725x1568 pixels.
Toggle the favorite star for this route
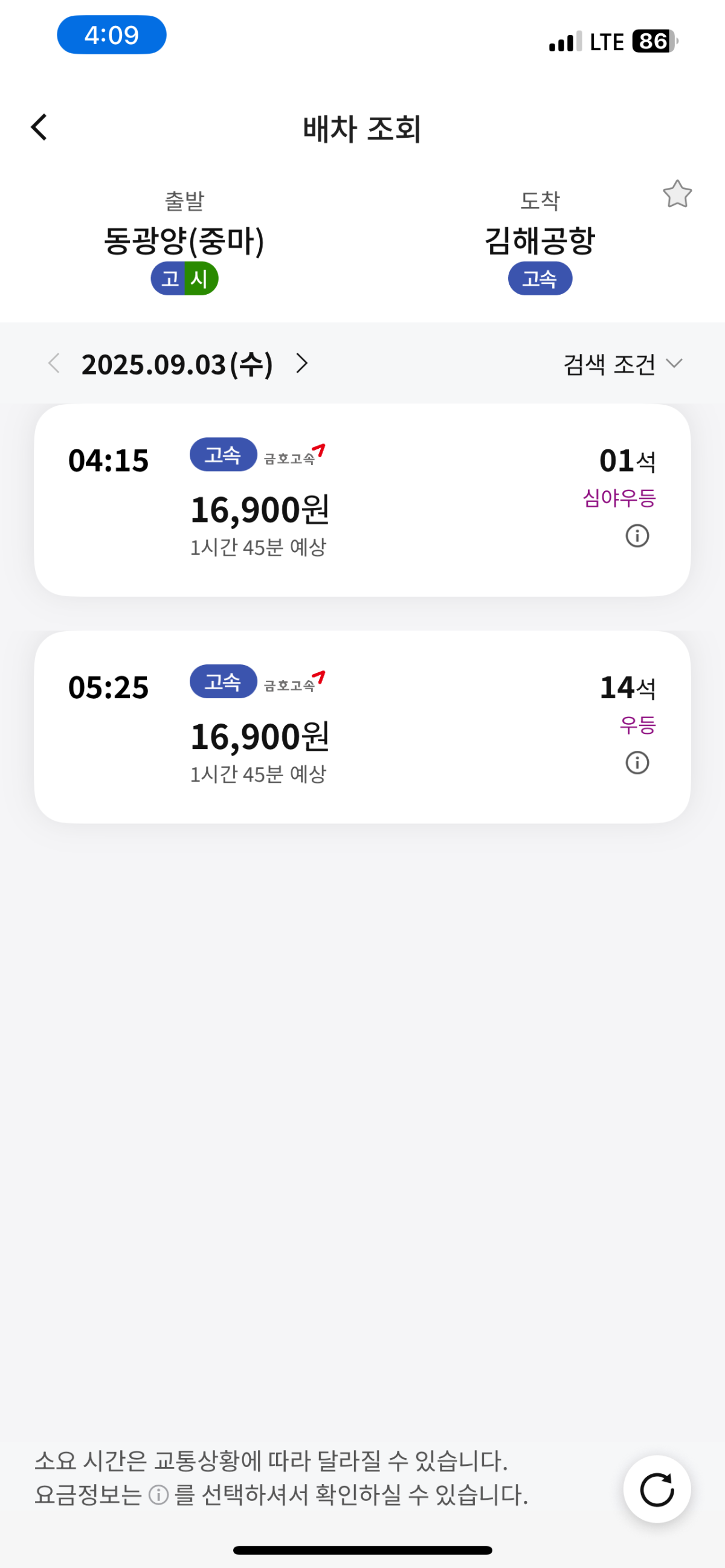point(677,194)
